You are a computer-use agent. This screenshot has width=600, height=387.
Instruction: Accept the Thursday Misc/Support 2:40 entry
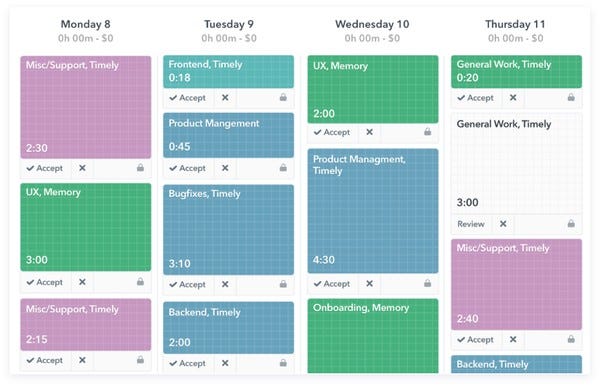pos(475,340)
